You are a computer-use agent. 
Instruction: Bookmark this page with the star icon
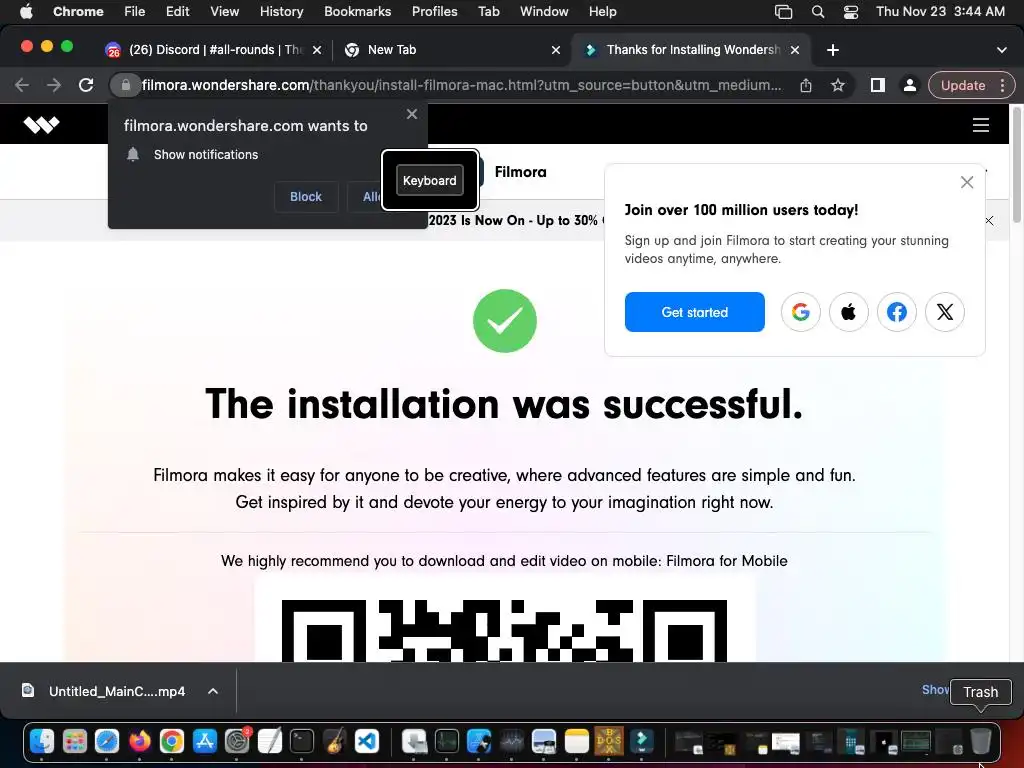tap(838, 86)
